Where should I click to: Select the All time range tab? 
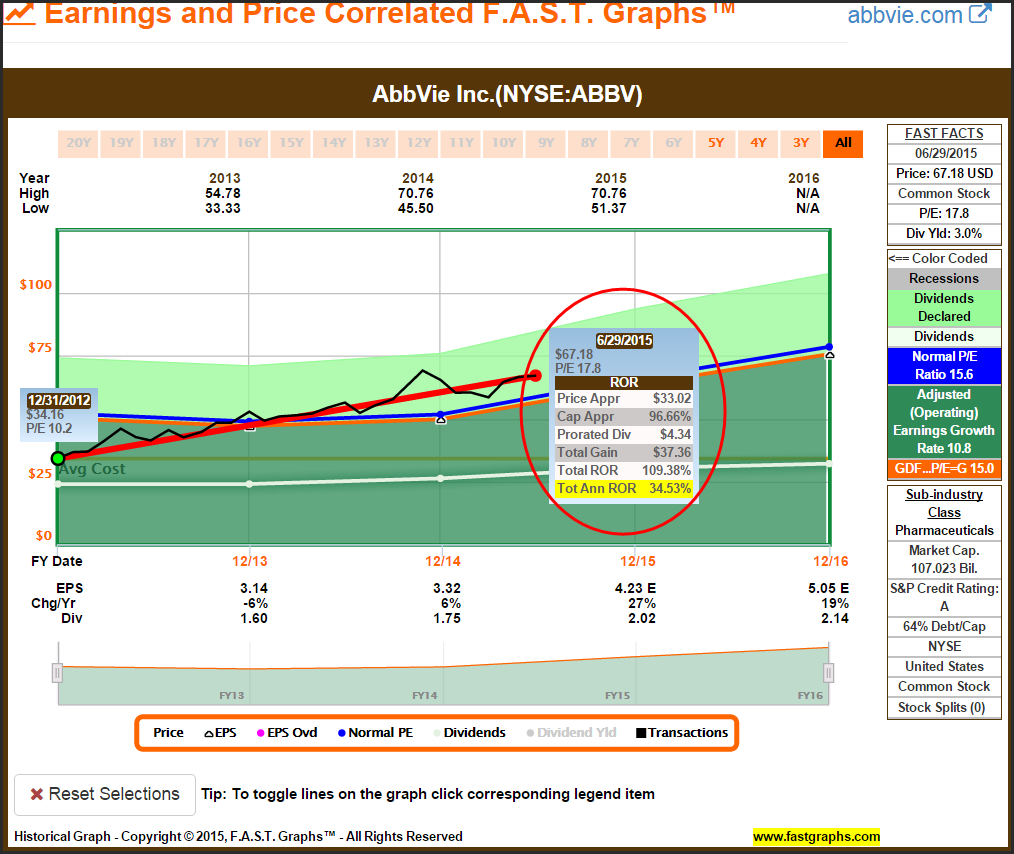[843, 143]
